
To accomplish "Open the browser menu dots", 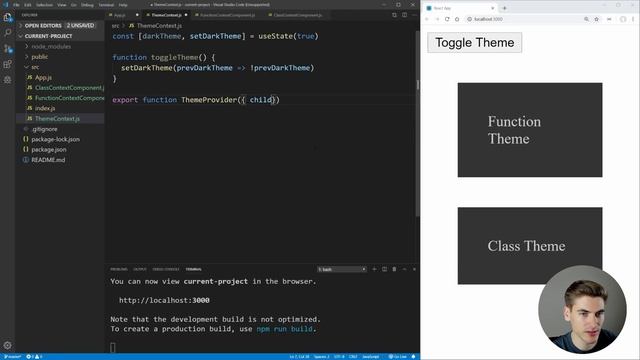I will click(633, 19).
